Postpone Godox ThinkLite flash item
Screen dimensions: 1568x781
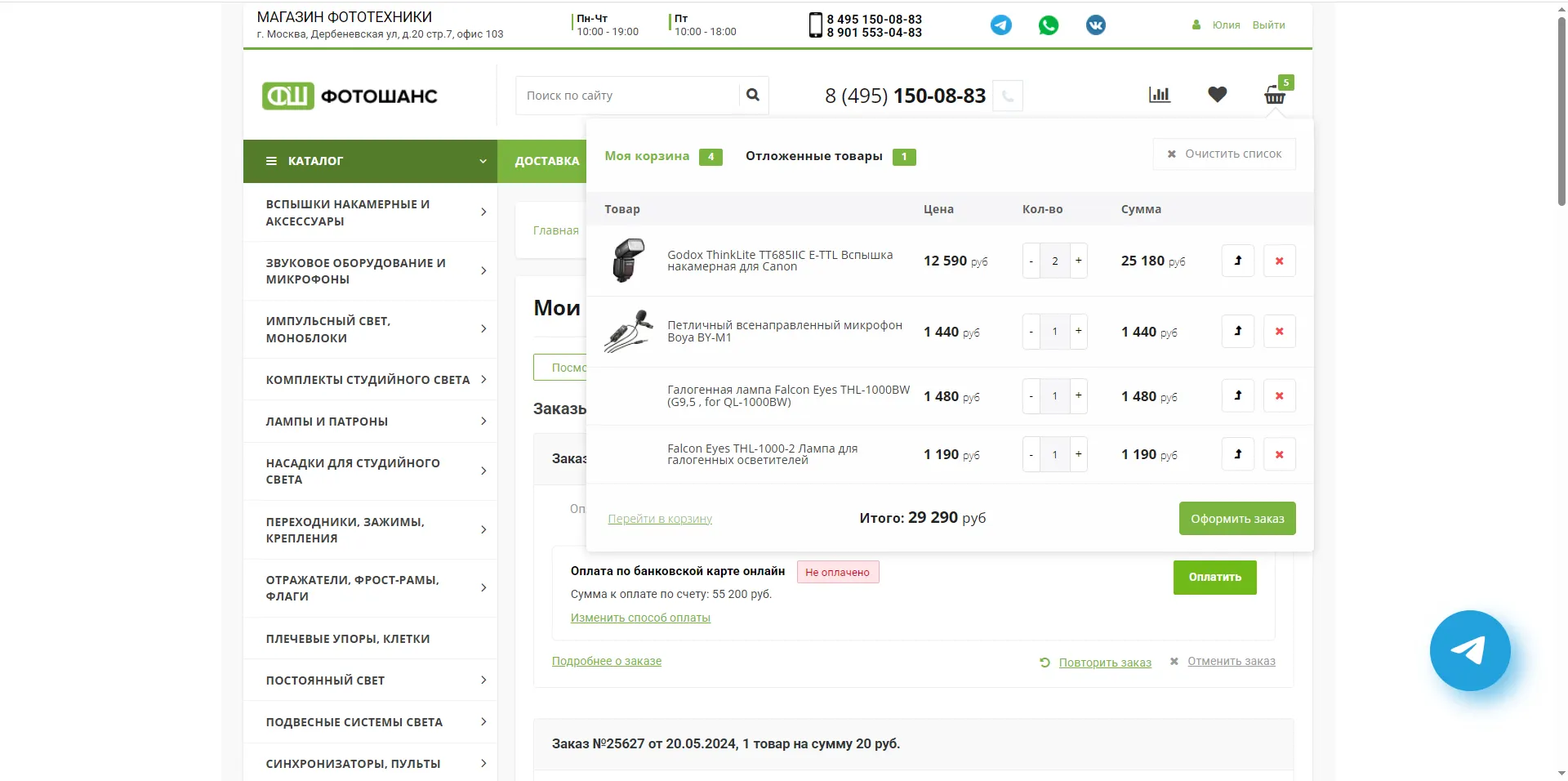coord(1238,261)
